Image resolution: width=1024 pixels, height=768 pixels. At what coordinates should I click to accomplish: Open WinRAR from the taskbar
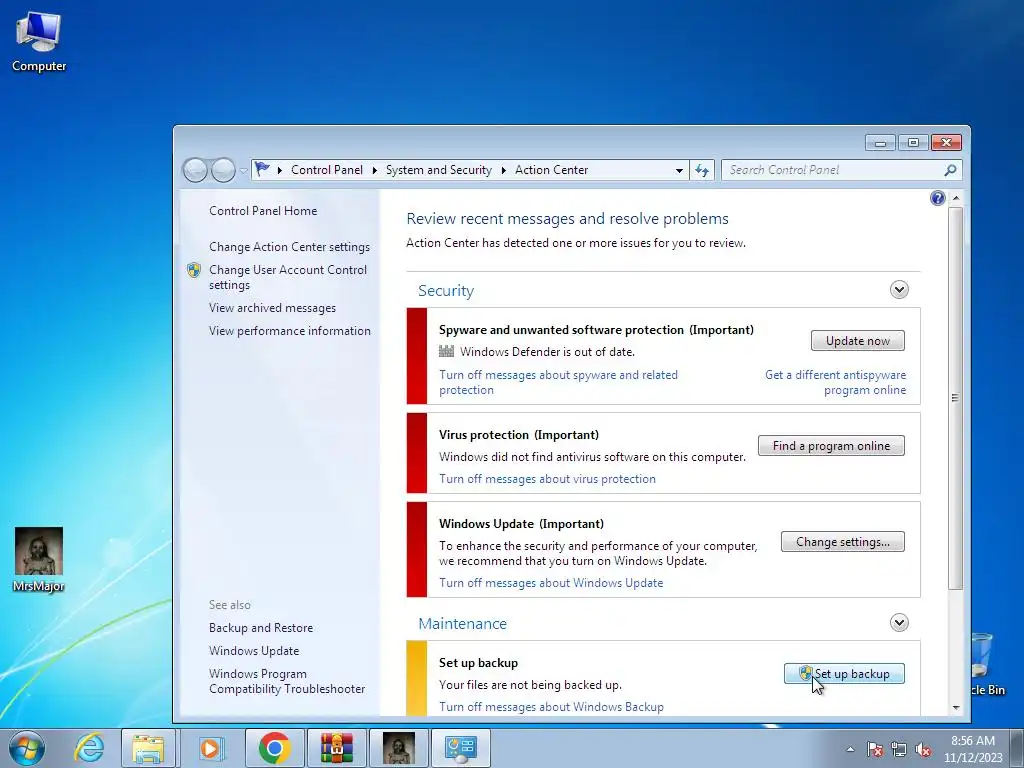337,748
